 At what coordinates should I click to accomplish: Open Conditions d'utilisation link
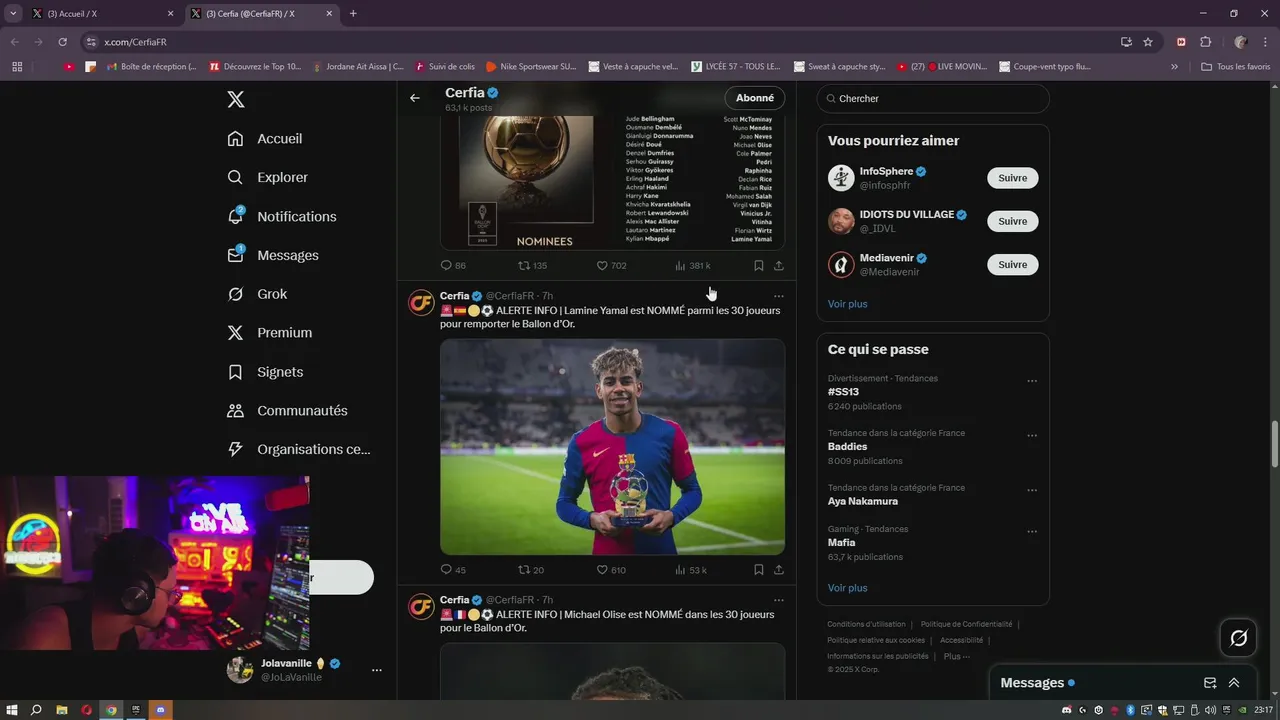click(x=866, y=624)
